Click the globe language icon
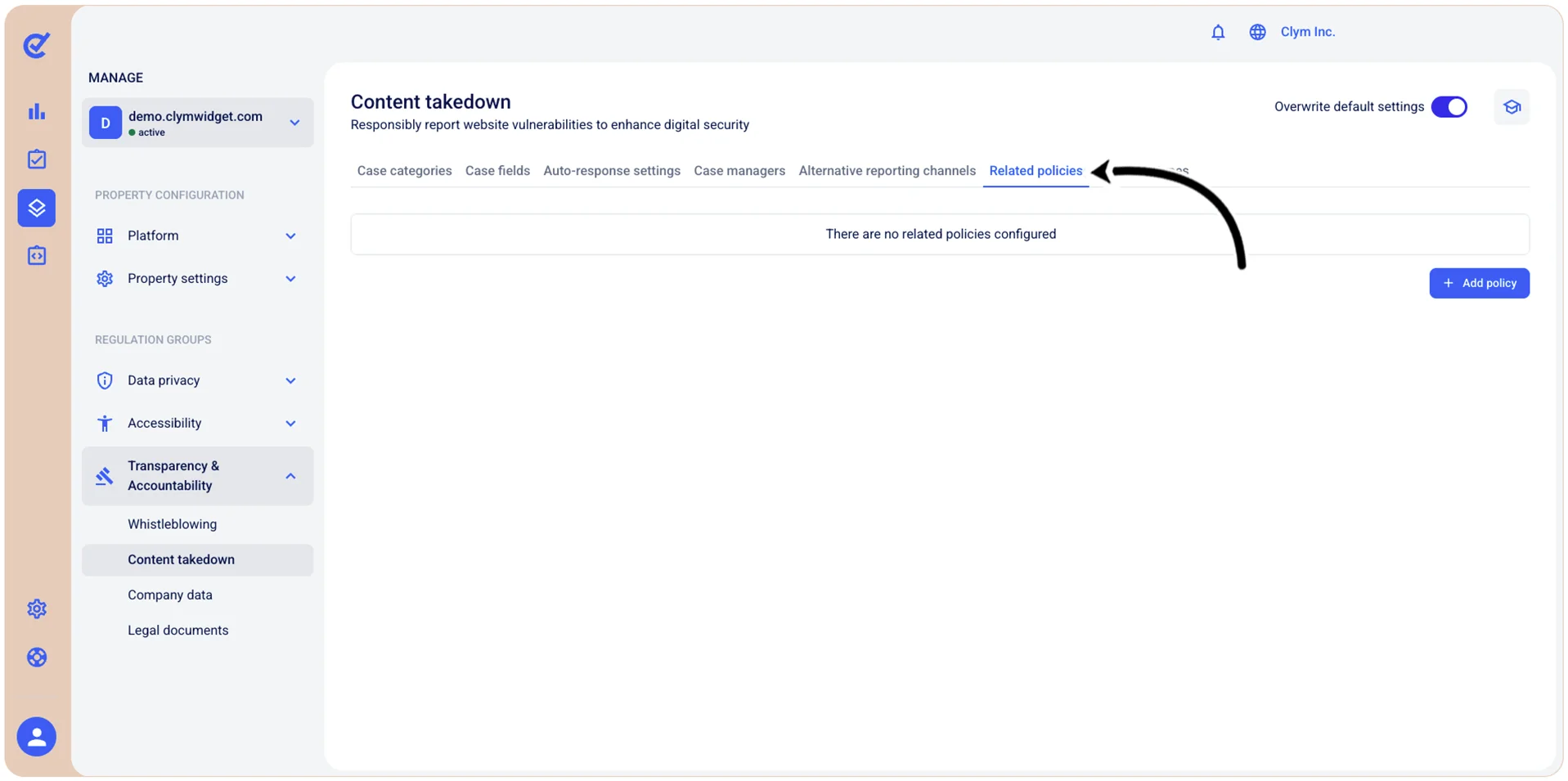1568x781 pixels. (x=1257, y=32)
